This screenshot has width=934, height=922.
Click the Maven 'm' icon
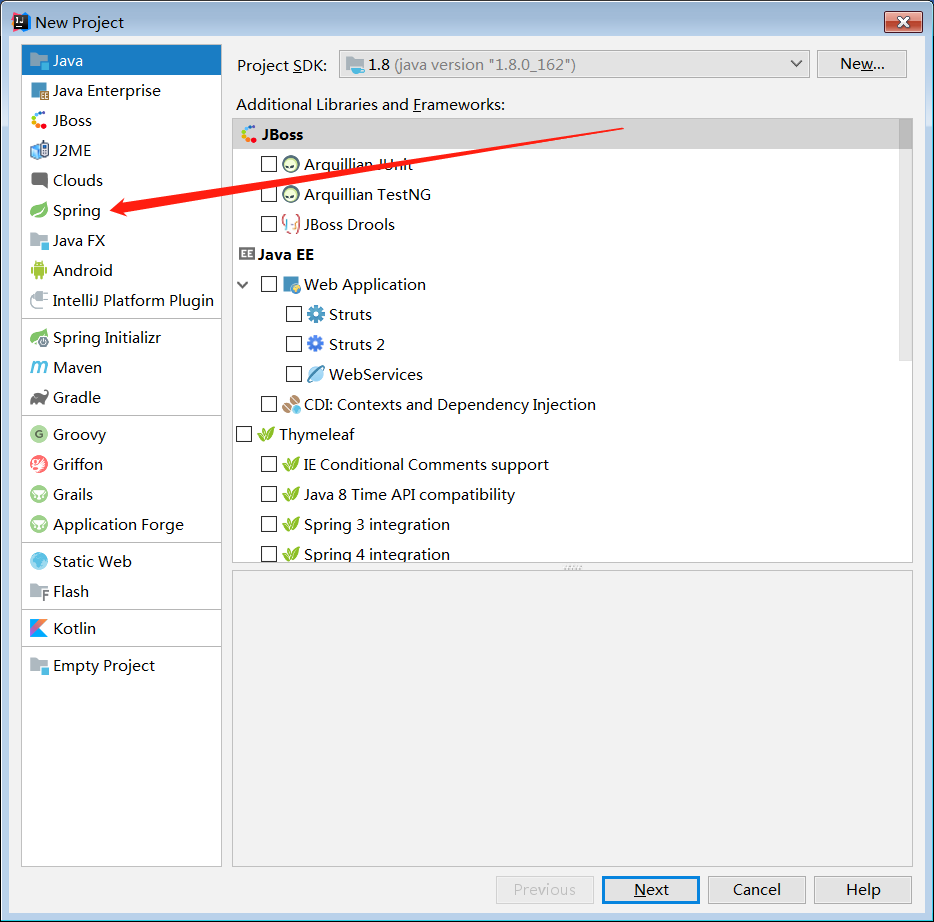(39, 367)
